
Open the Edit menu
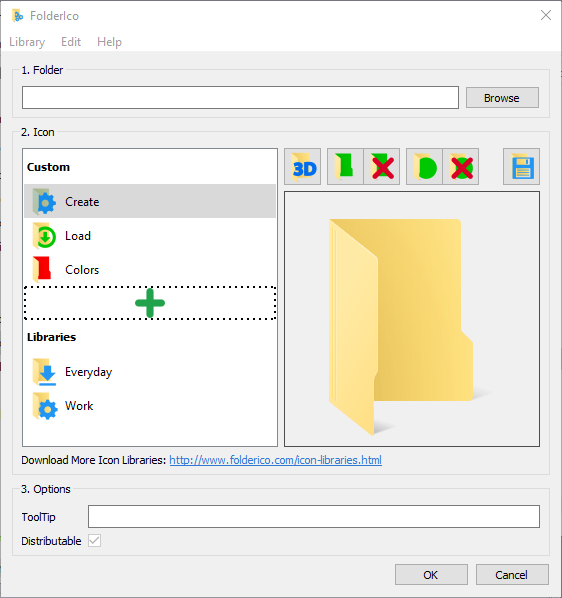[71, 42]
